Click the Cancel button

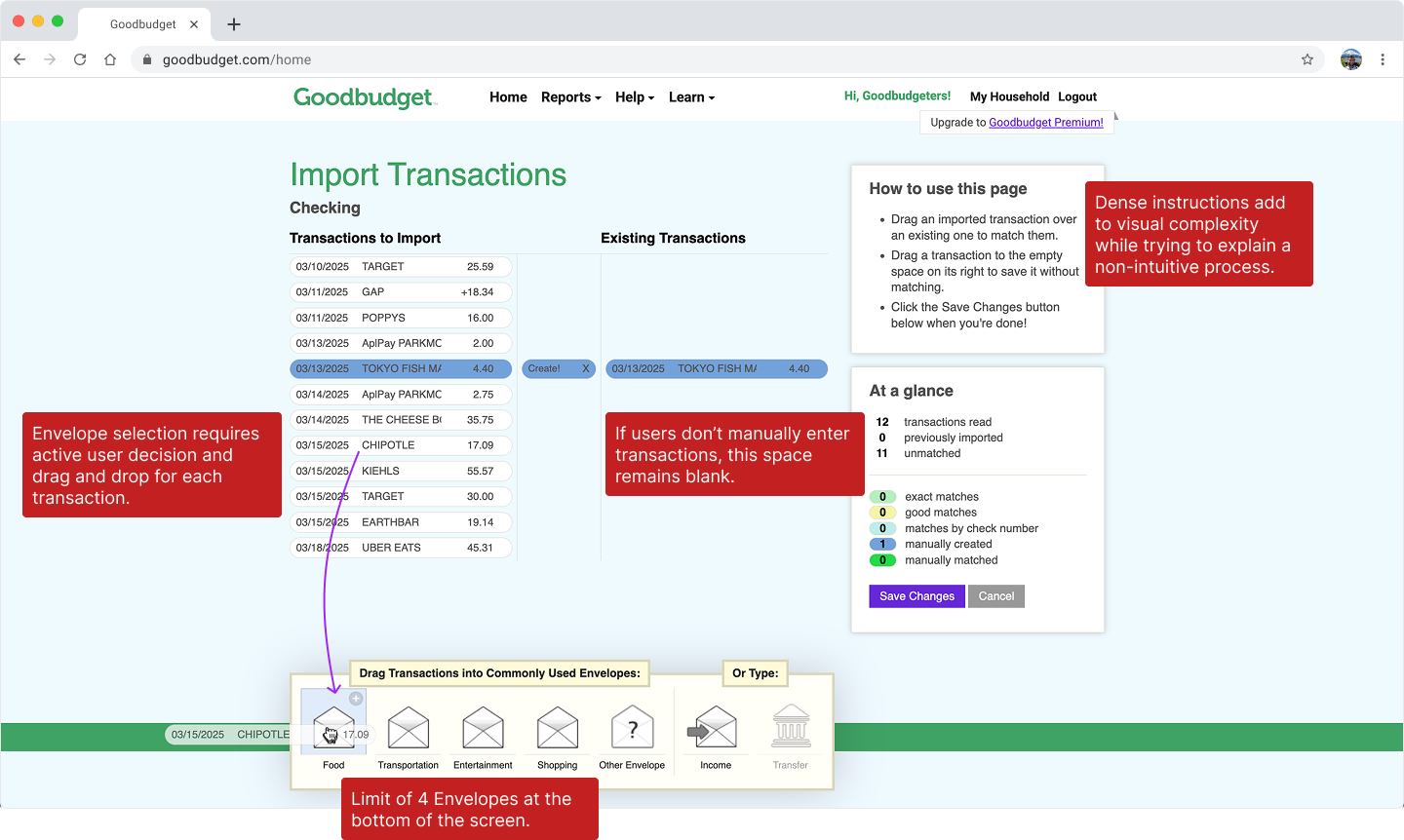996,596
